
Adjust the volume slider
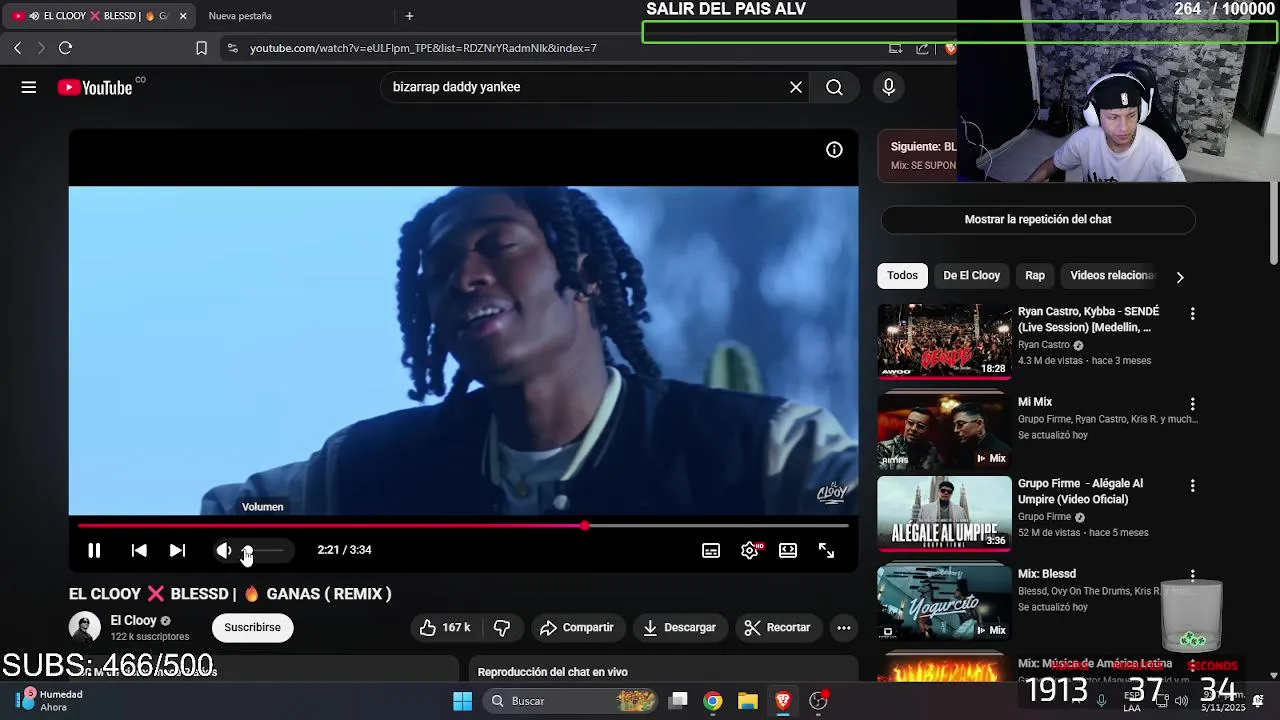pyautogui.click(x=263, y=550)
